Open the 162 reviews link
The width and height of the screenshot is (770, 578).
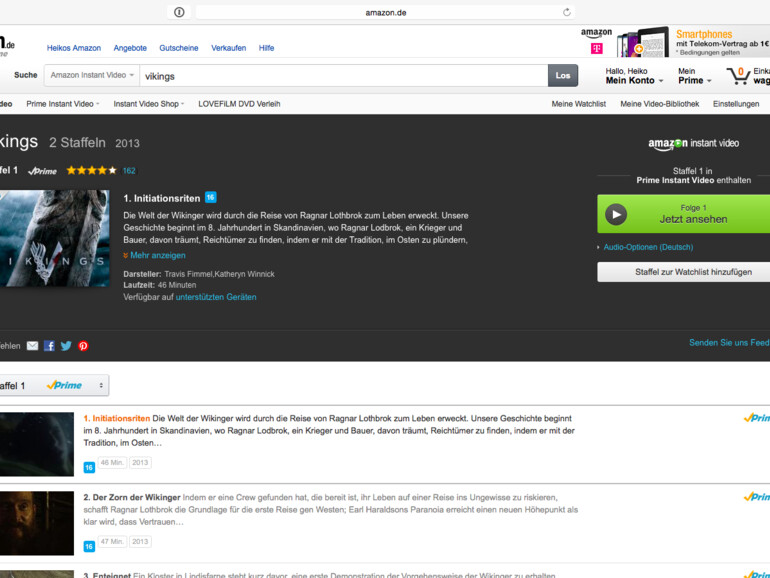coord(129,171)
